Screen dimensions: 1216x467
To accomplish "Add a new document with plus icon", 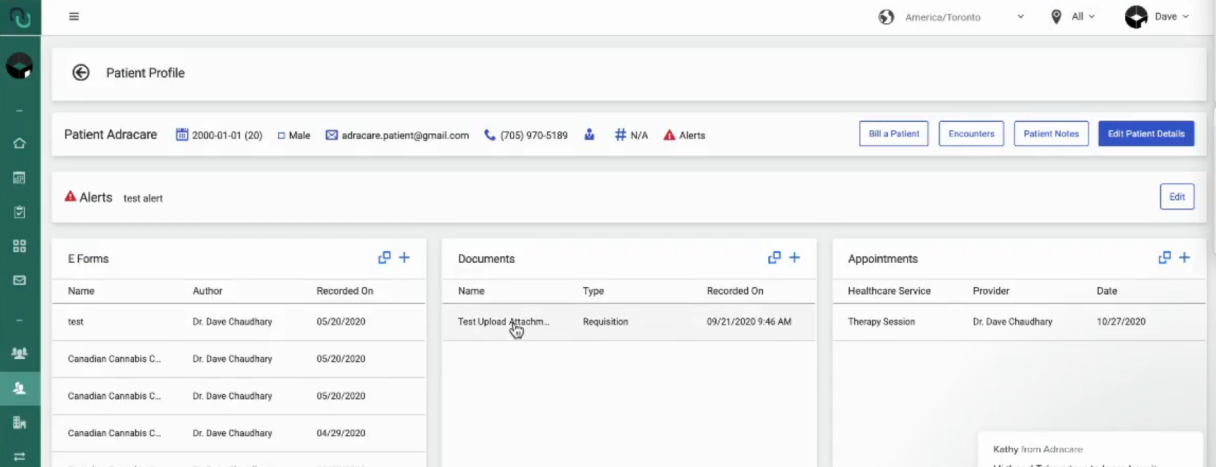I will click(x=794, y=257).
